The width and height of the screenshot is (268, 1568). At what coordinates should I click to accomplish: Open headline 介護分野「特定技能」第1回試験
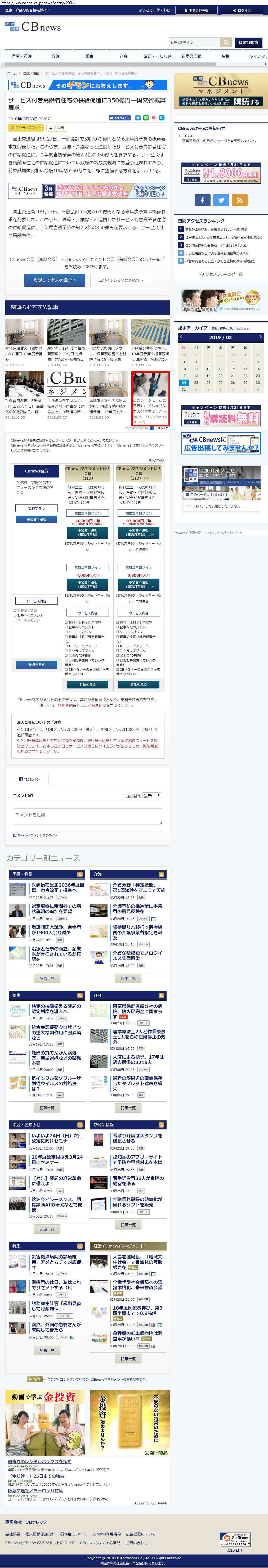pyautogui.click(x=139, y=887)
